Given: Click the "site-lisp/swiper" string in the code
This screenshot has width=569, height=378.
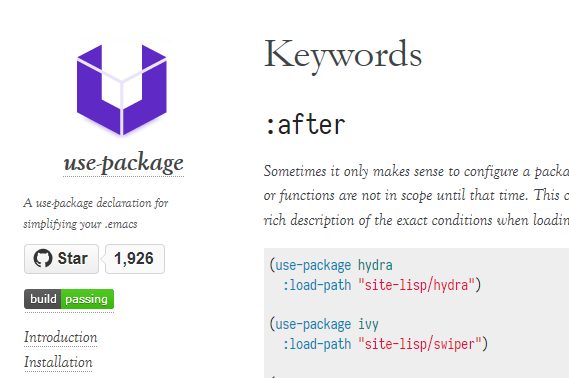Looking at the screenshot, I should click(420, 344).
